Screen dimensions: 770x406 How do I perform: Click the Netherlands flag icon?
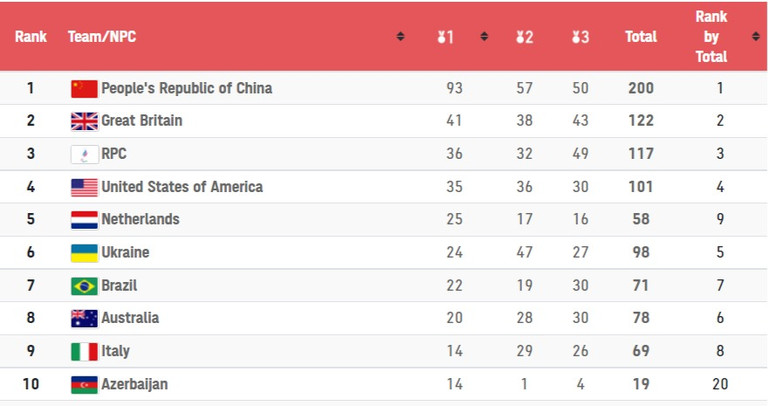(84, 219)
